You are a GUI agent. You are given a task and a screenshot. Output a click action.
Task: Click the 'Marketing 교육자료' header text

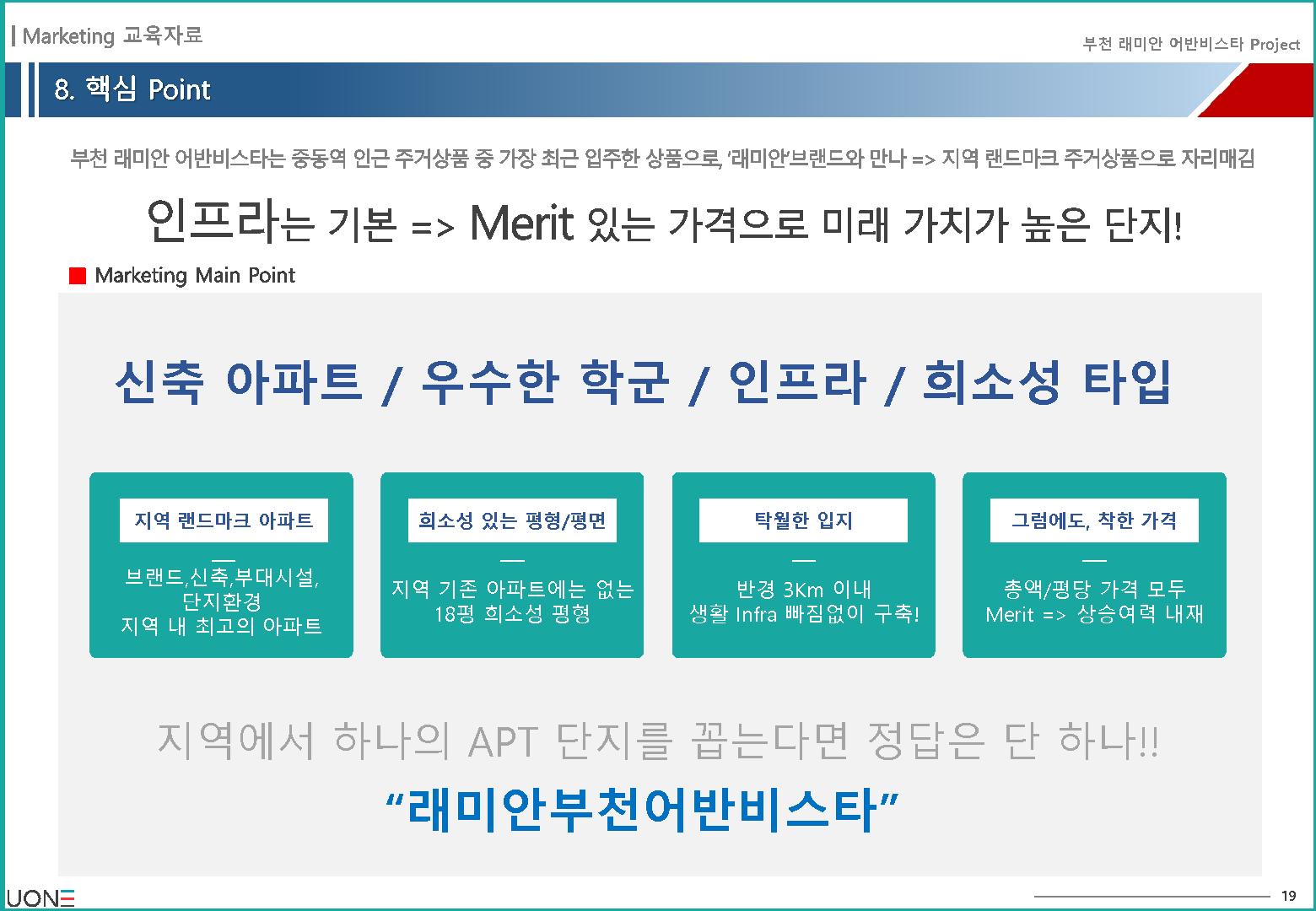112,35
